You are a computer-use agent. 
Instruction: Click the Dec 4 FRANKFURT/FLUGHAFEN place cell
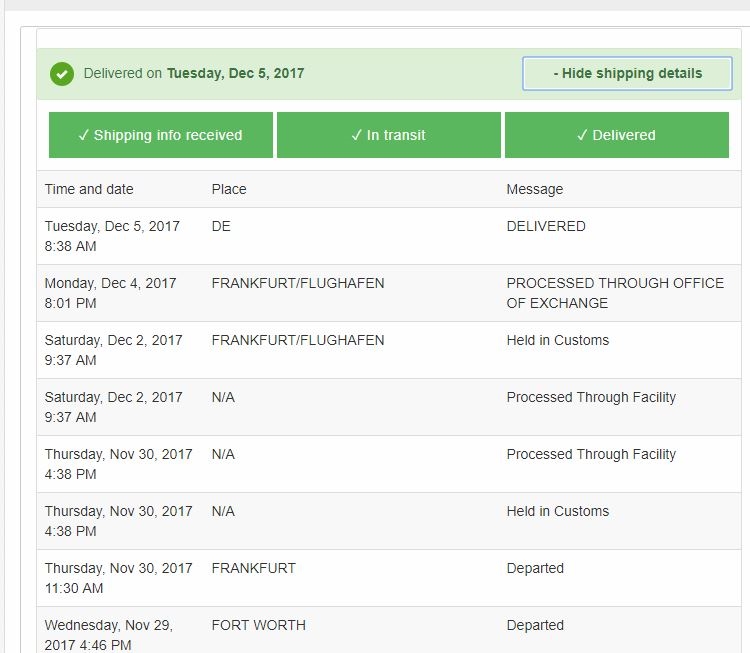[298, 283]
